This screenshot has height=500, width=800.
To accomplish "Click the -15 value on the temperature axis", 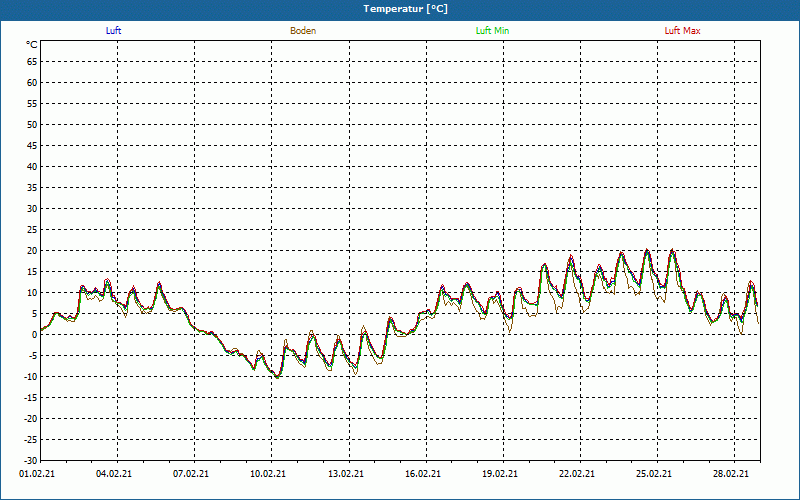I will point(31,397).
